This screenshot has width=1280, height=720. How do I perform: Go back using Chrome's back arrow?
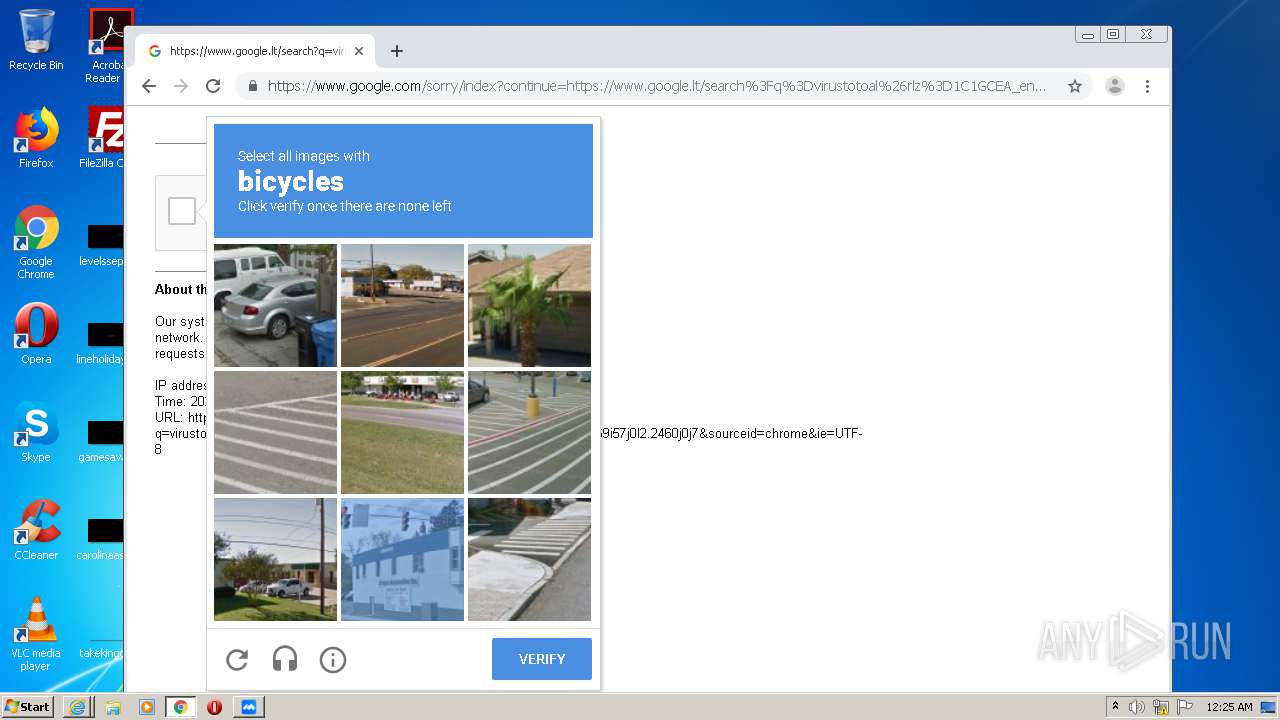[149, 86]
